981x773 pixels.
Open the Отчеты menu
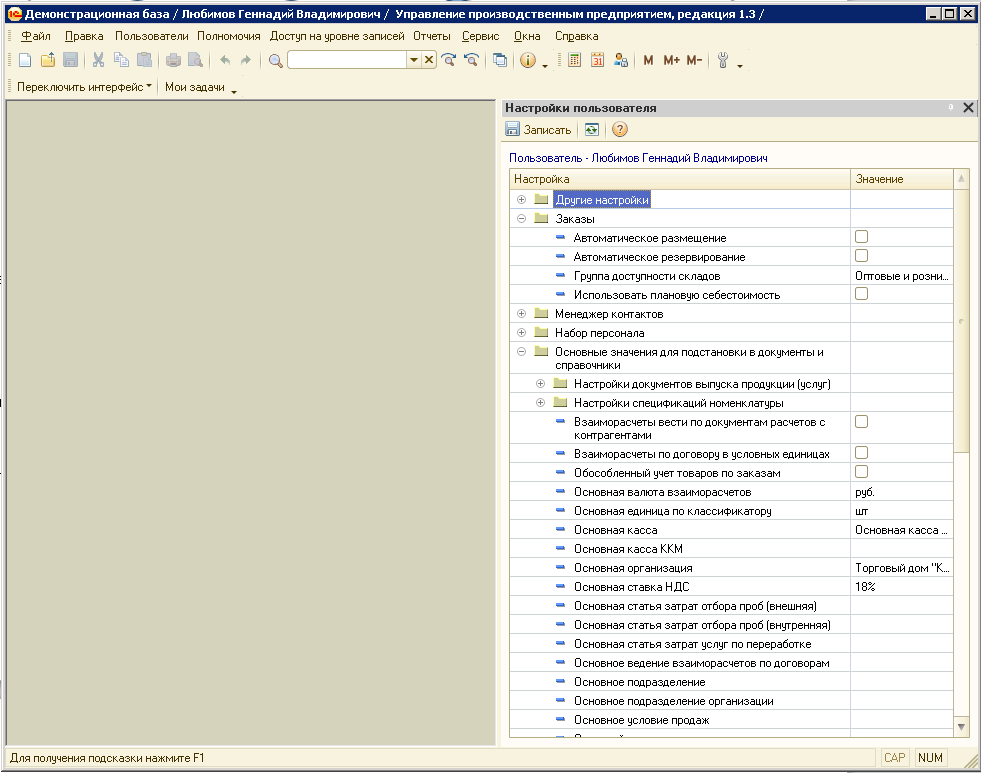432,36
